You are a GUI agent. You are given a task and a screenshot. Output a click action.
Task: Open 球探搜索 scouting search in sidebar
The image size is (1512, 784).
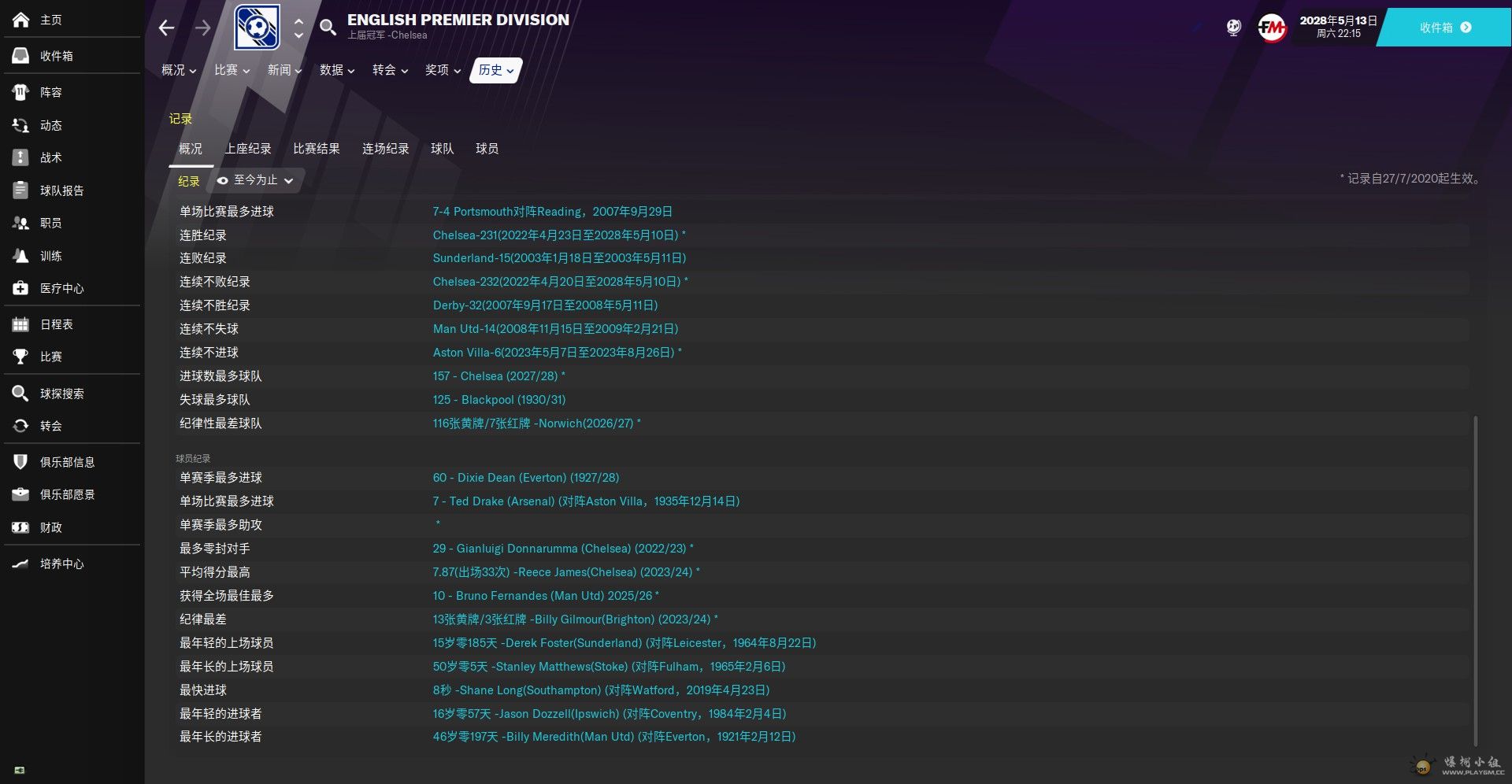(x=61, y=394)
